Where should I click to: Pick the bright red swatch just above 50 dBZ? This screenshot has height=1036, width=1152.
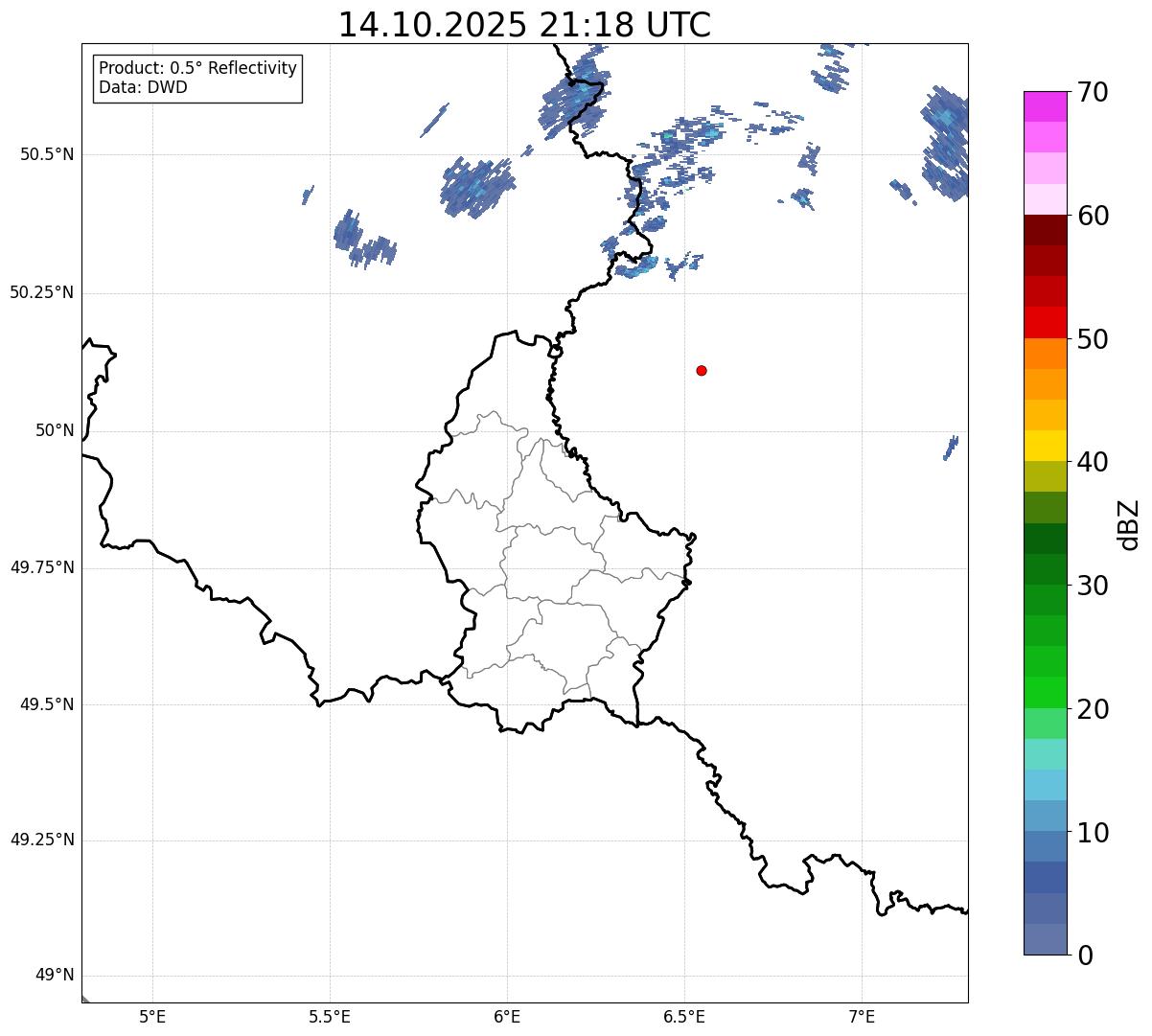pyautogui.click(x=1045, y=322)
